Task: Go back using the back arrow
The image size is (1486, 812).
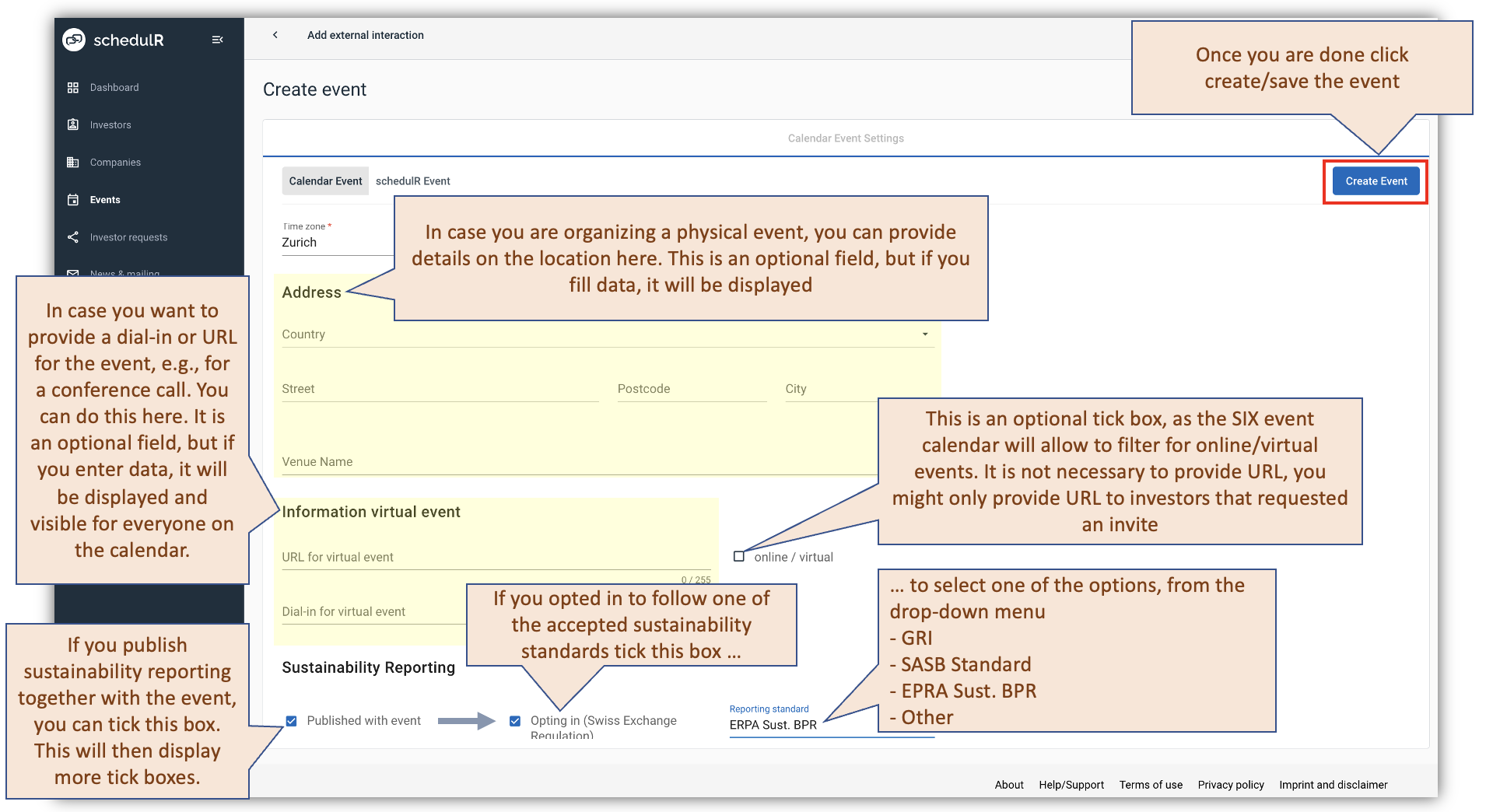Action: click(x=275, y=35)
